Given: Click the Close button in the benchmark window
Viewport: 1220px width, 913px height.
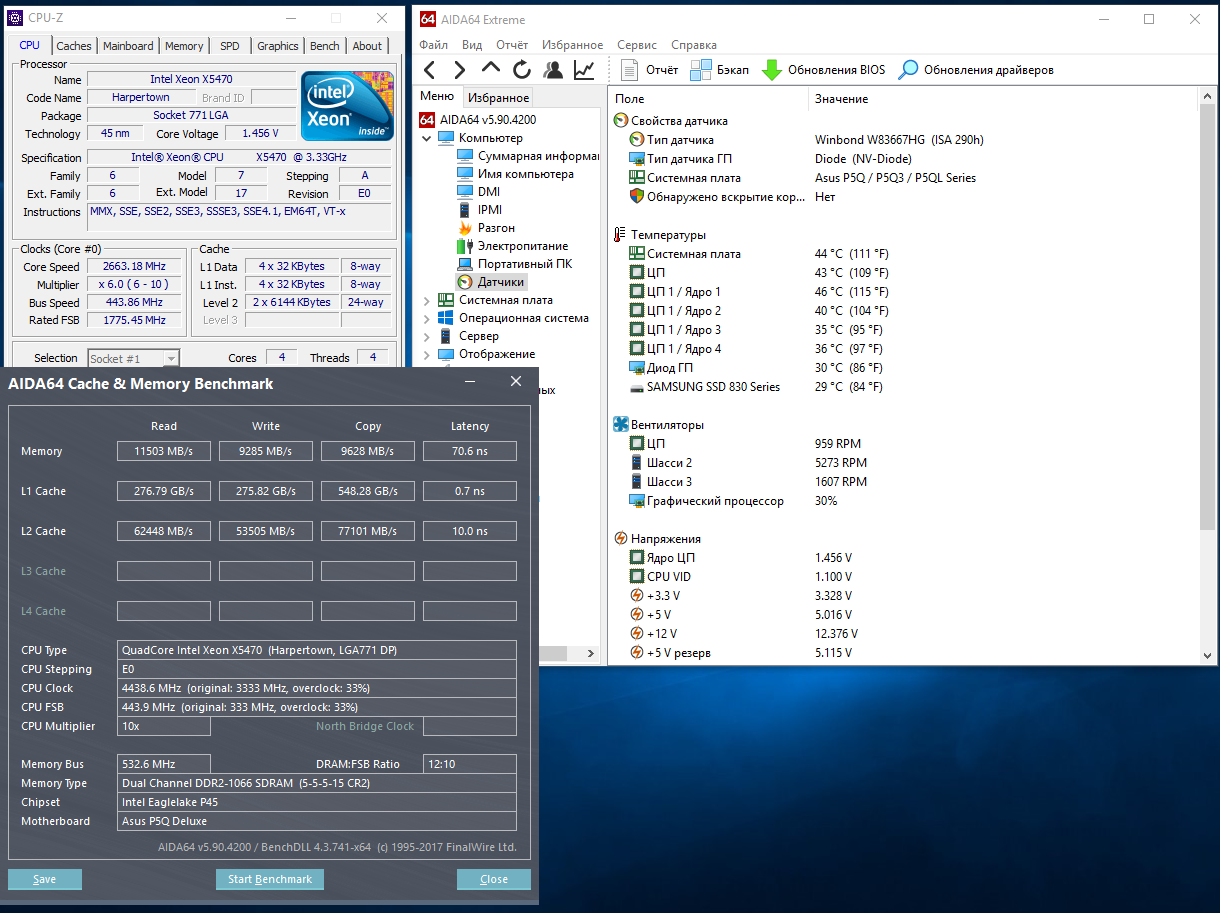Looking at the screenshot, I should point(494,879).
